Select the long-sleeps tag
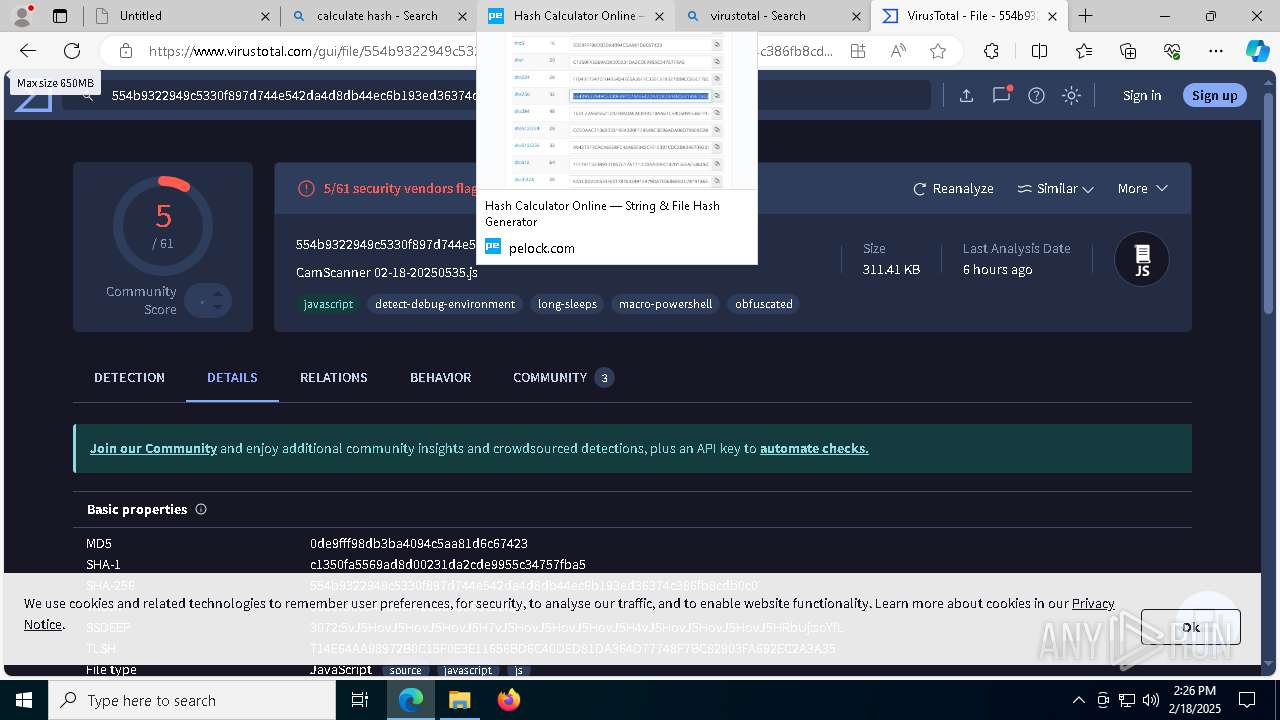This screenshot has height=720, width=1280. pyautogui.click(x=567, y=304)
